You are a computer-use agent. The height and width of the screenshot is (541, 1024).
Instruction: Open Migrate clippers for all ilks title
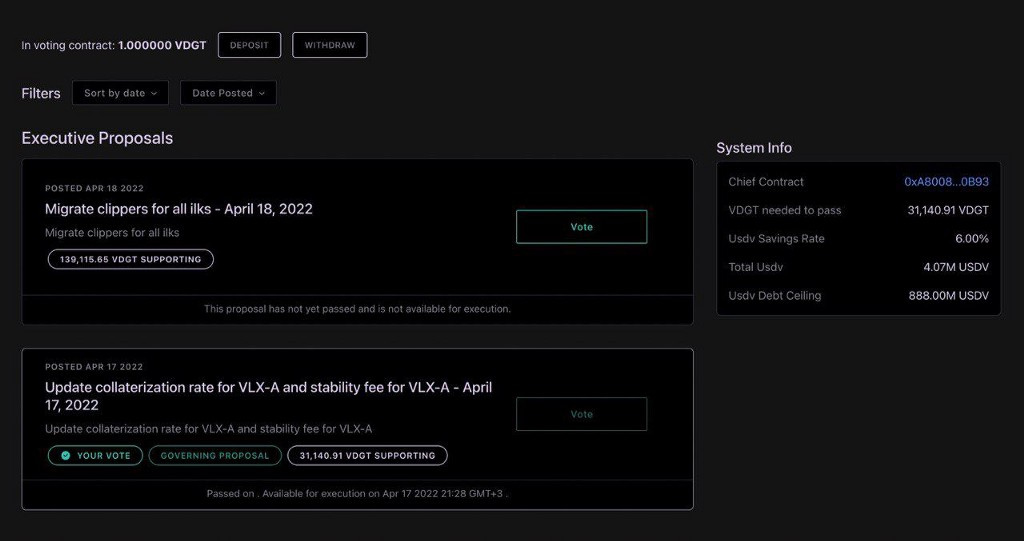(179, 209)
